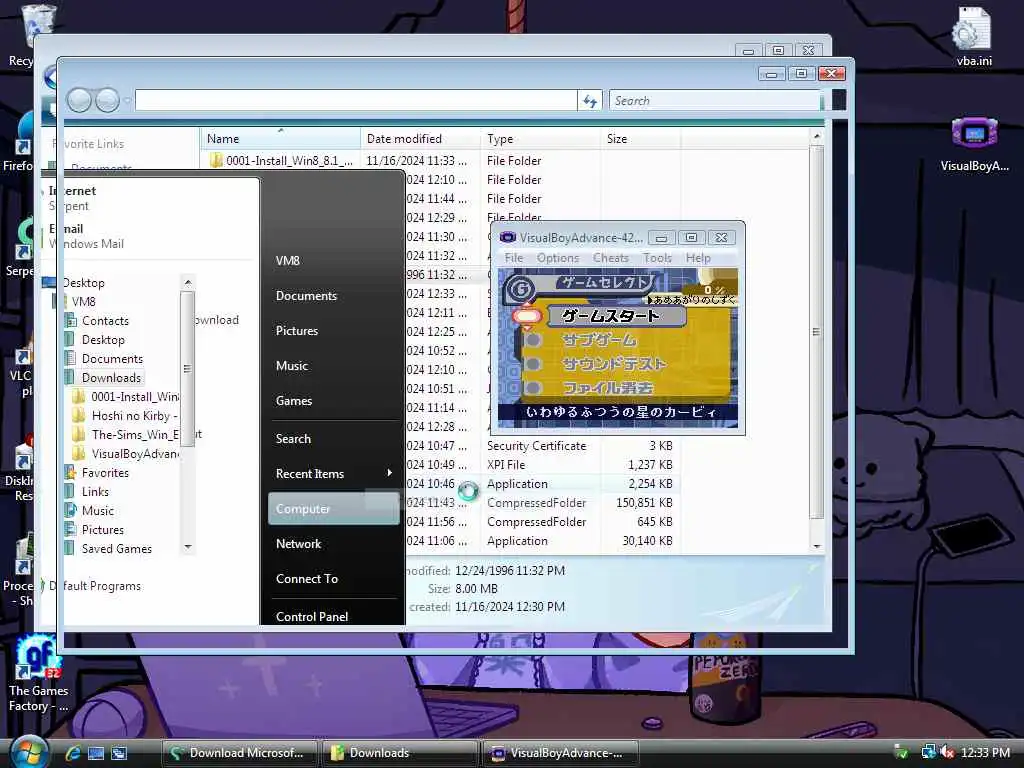The height and width of the screenshot is (768, 1024).
Task: Open the vba.ini file on the desktop
Action: [974, 36]
